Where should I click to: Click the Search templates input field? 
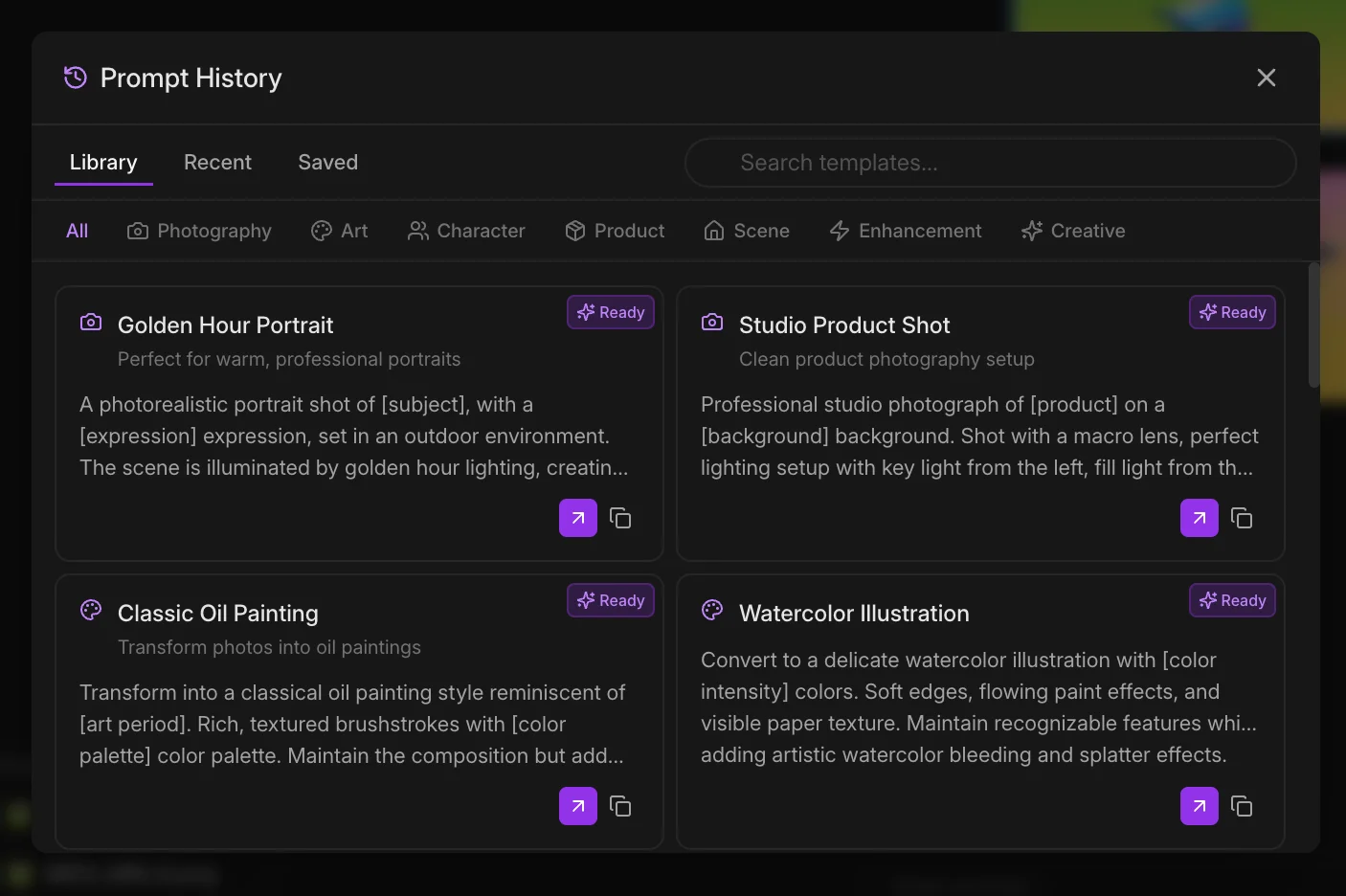click(990, 163)
